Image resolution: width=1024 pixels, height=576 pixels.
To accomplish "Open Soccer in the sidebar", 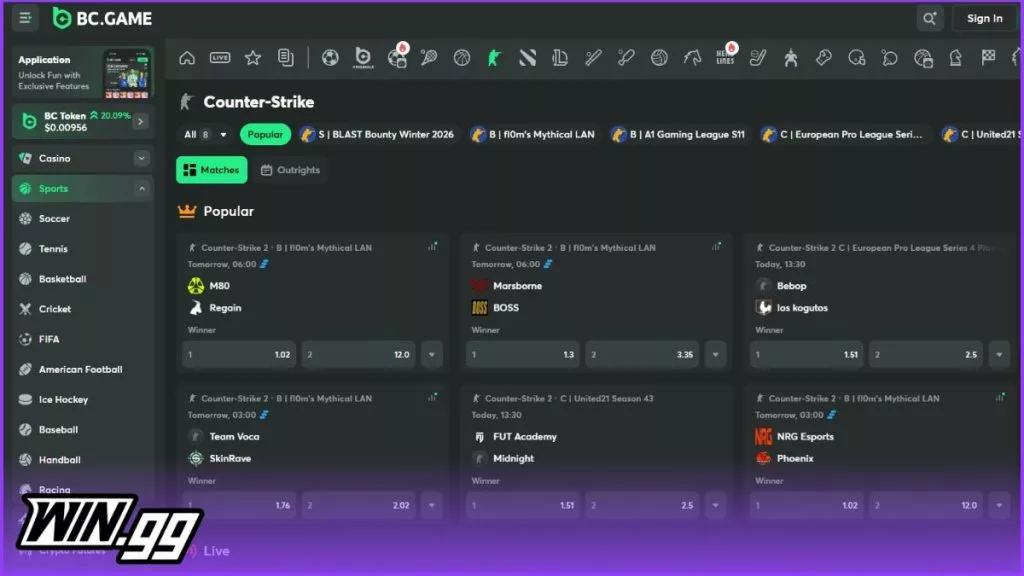I will click(x=82, y=219).
